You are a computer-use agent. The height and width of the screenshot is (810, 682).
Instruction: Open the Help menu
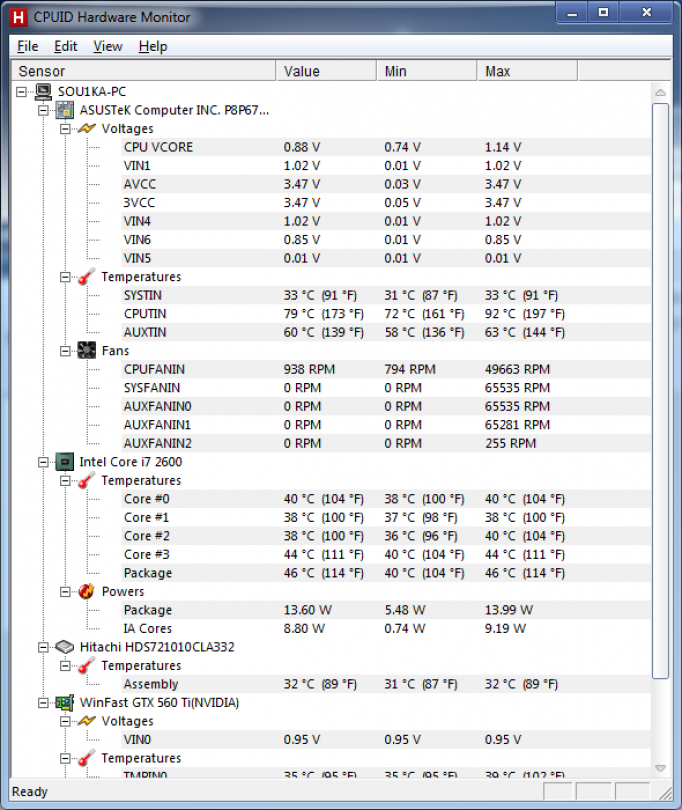(153, 46)
